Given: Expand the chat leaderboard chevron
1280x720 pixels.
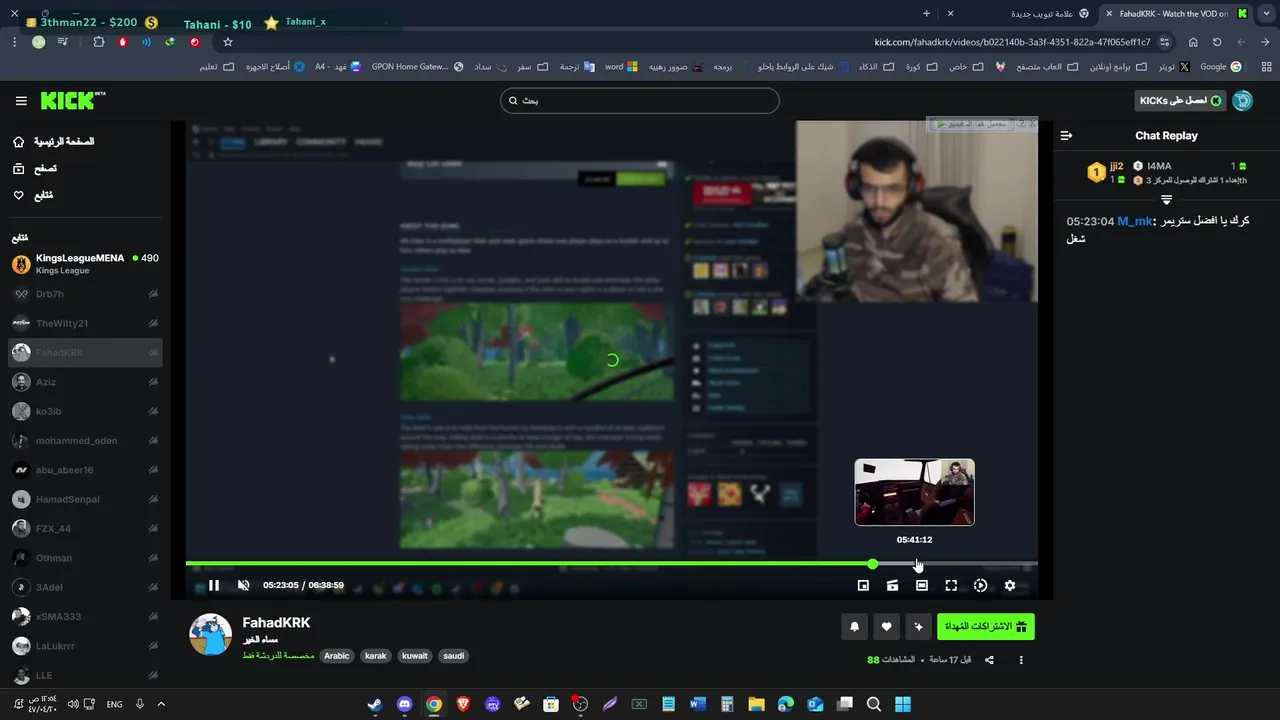Looking at the screenshot, I should point(1166,200).
